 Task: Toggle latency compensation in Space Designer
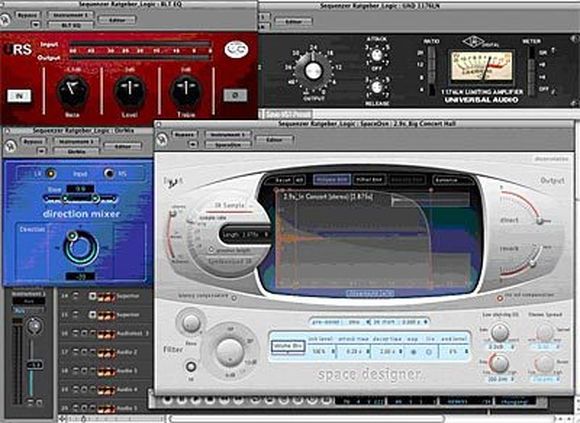[234, 297]
